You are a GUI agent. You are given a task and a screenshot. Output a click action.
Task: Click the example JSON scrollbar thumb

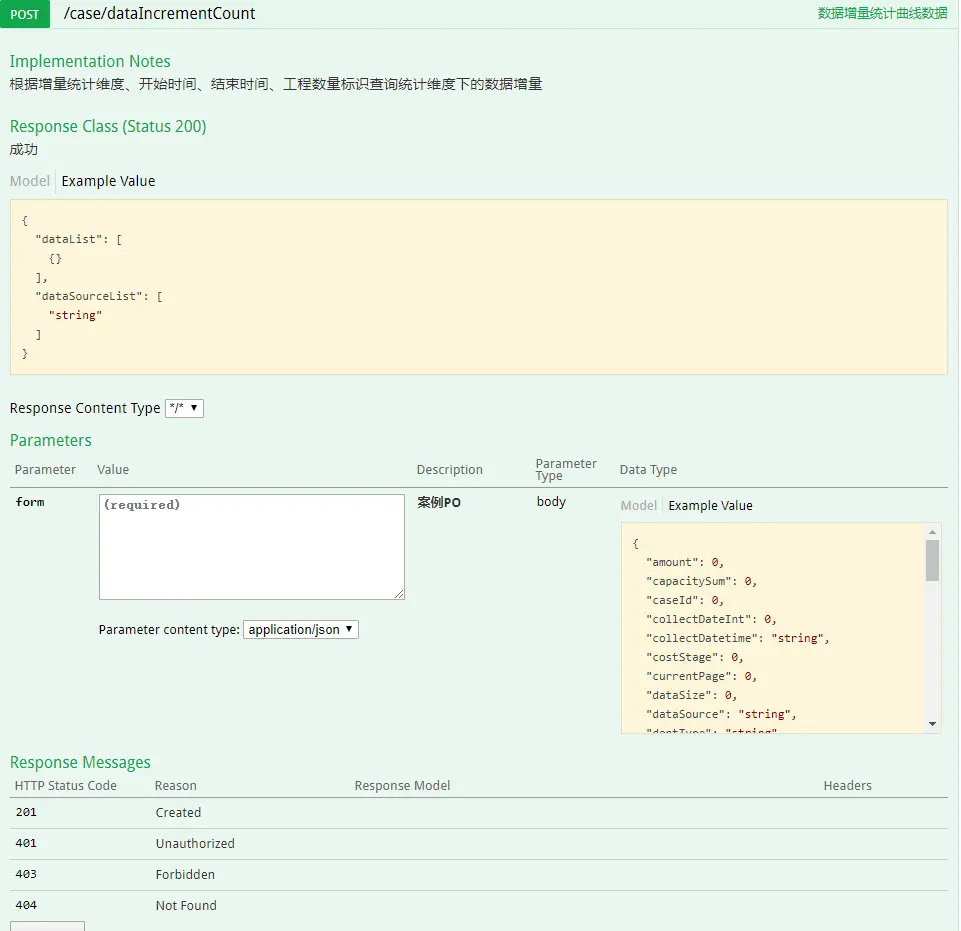click(x=932, y=560)
